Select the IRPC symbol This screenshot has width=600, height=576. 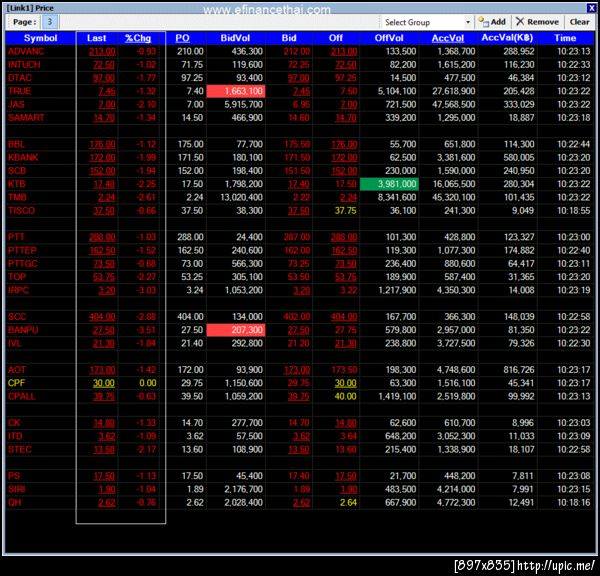(18, 290)
